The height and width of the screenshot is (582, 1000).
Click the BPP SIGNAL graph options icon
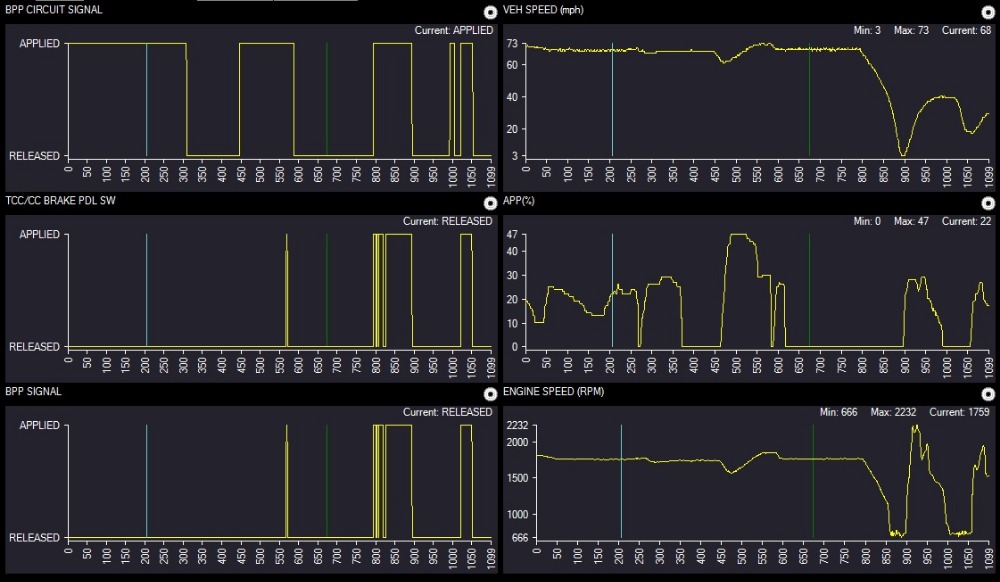(x=489, y=394)
